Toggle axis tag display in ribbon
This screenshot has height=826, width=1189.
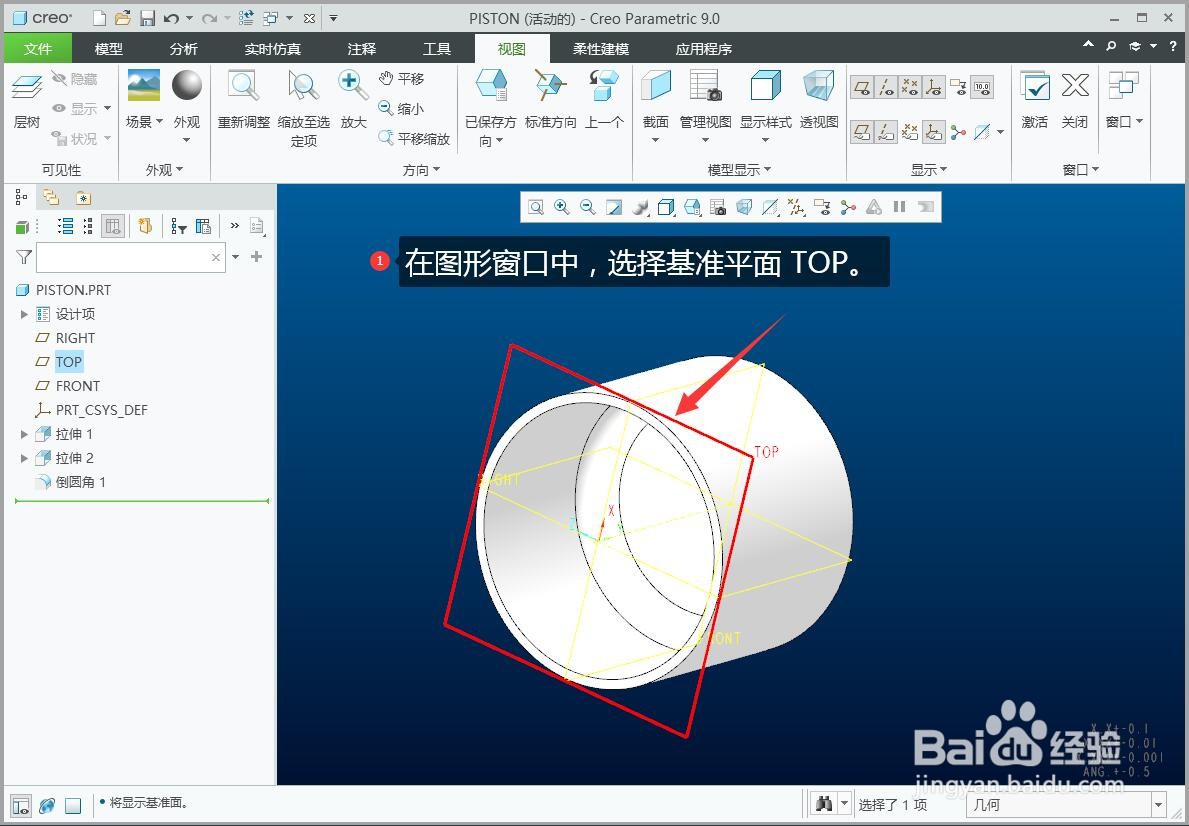coord(886,132)
